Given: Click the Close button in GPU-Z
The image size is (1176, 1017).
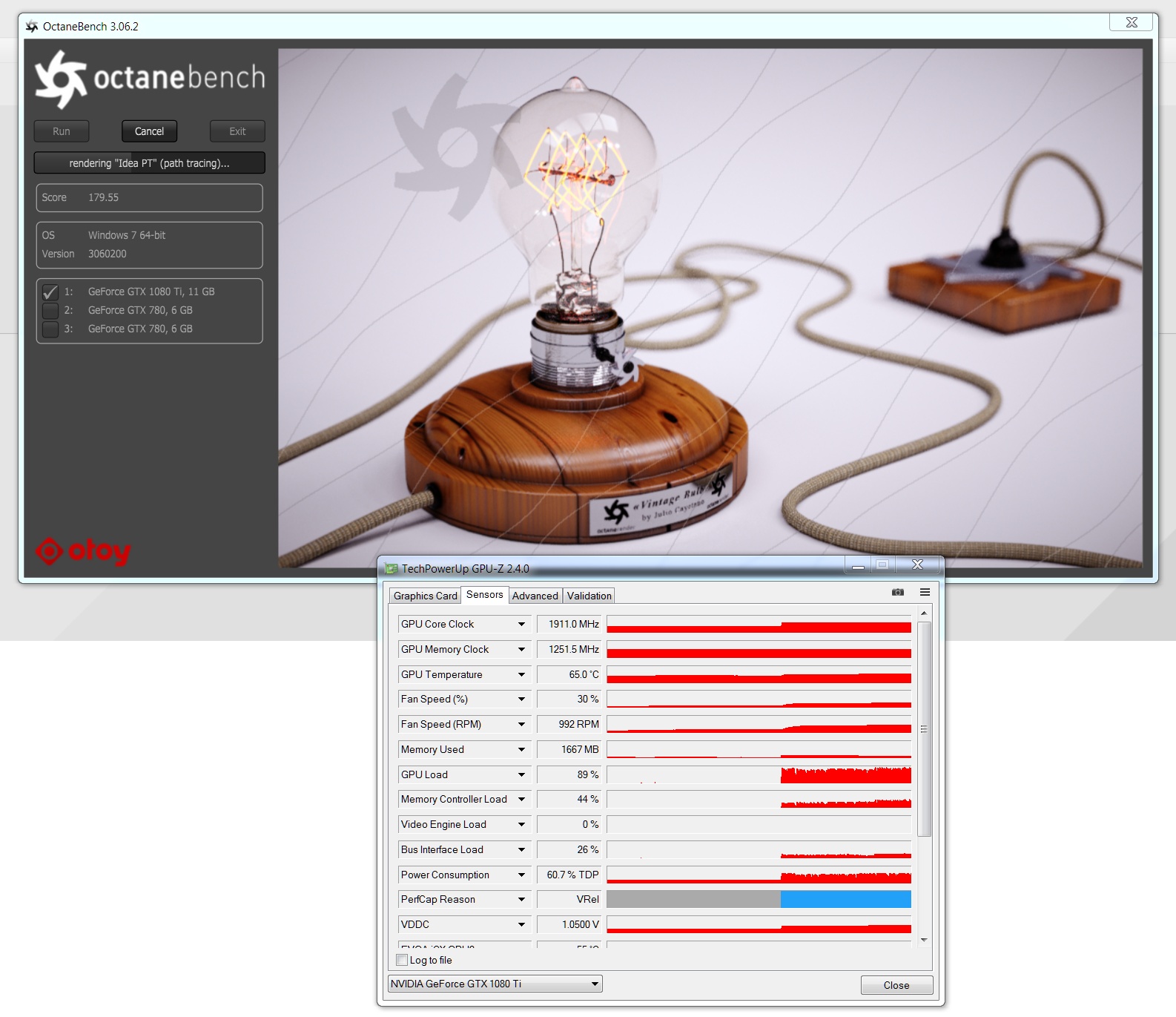Looking at the screenshot, I should (x=896, y=985).
